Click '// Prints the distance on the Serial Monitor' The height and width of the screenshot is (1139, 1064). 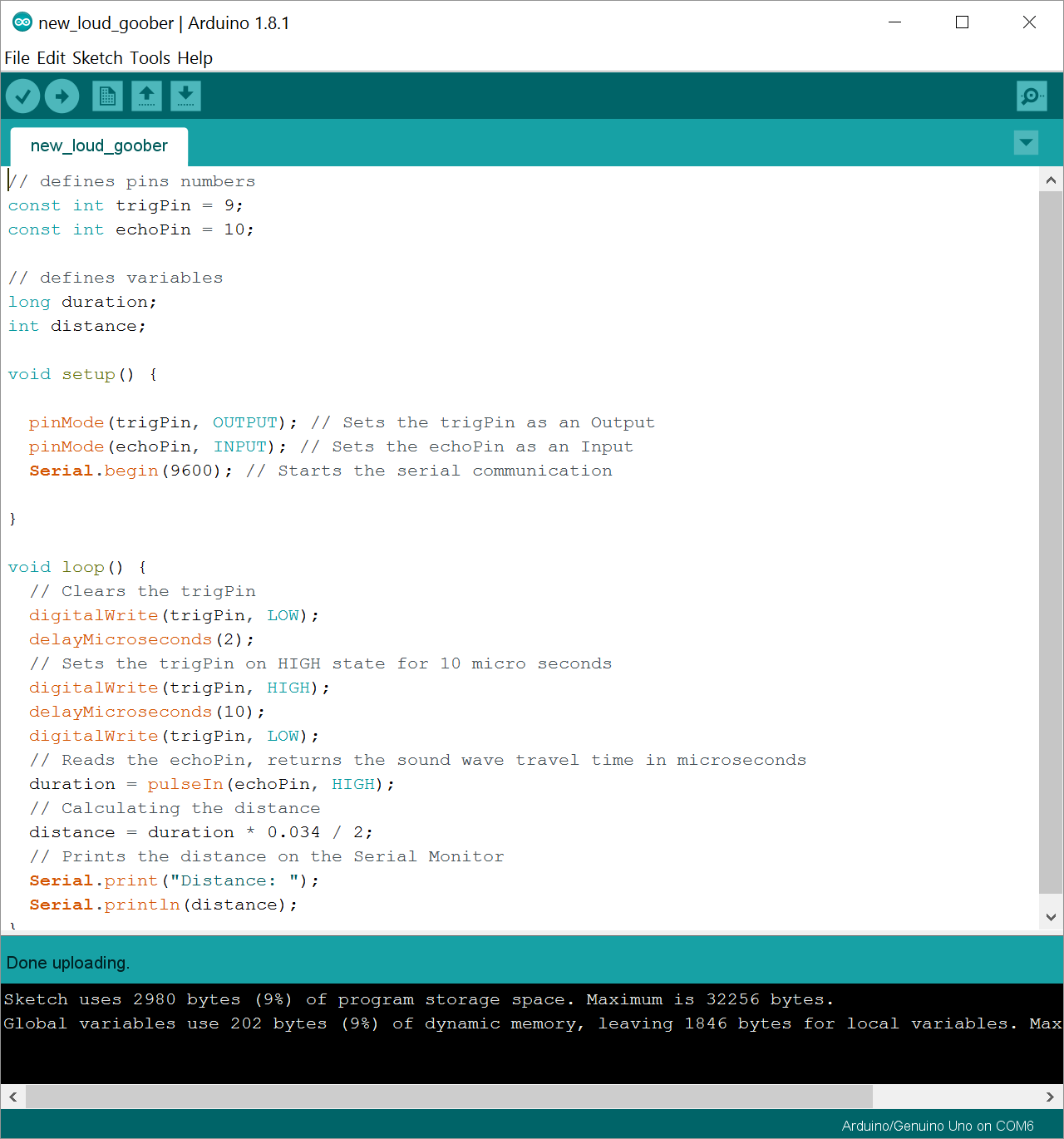coord(267,856)
